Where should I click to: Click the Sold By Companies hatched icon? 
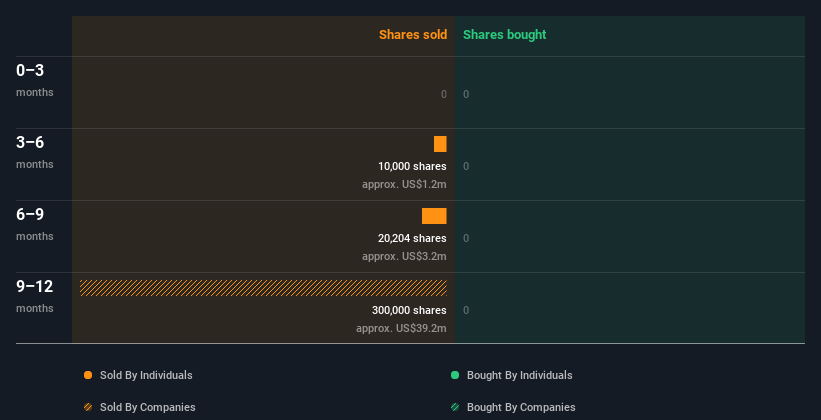point(88,407)
